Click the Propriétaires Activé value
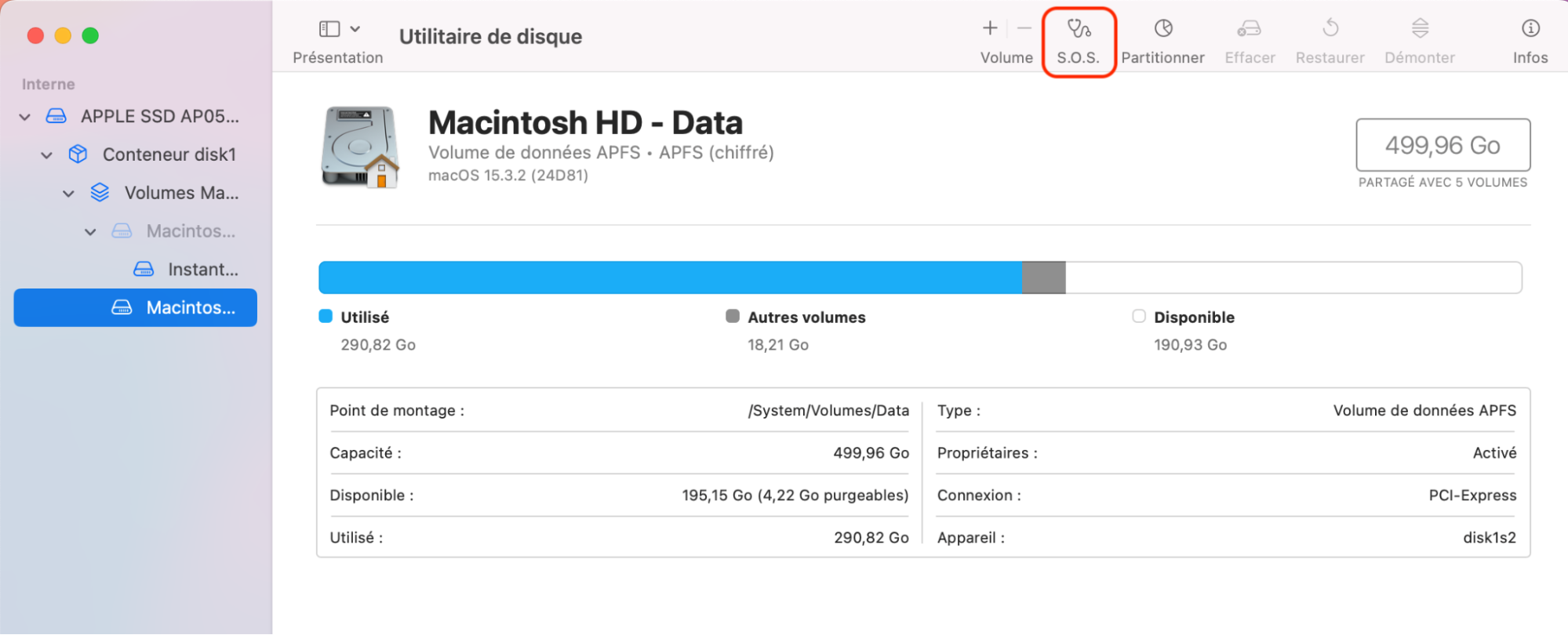Image resolution: width=1568 pixels, height=635 pixels. [x=1494, y=453]
